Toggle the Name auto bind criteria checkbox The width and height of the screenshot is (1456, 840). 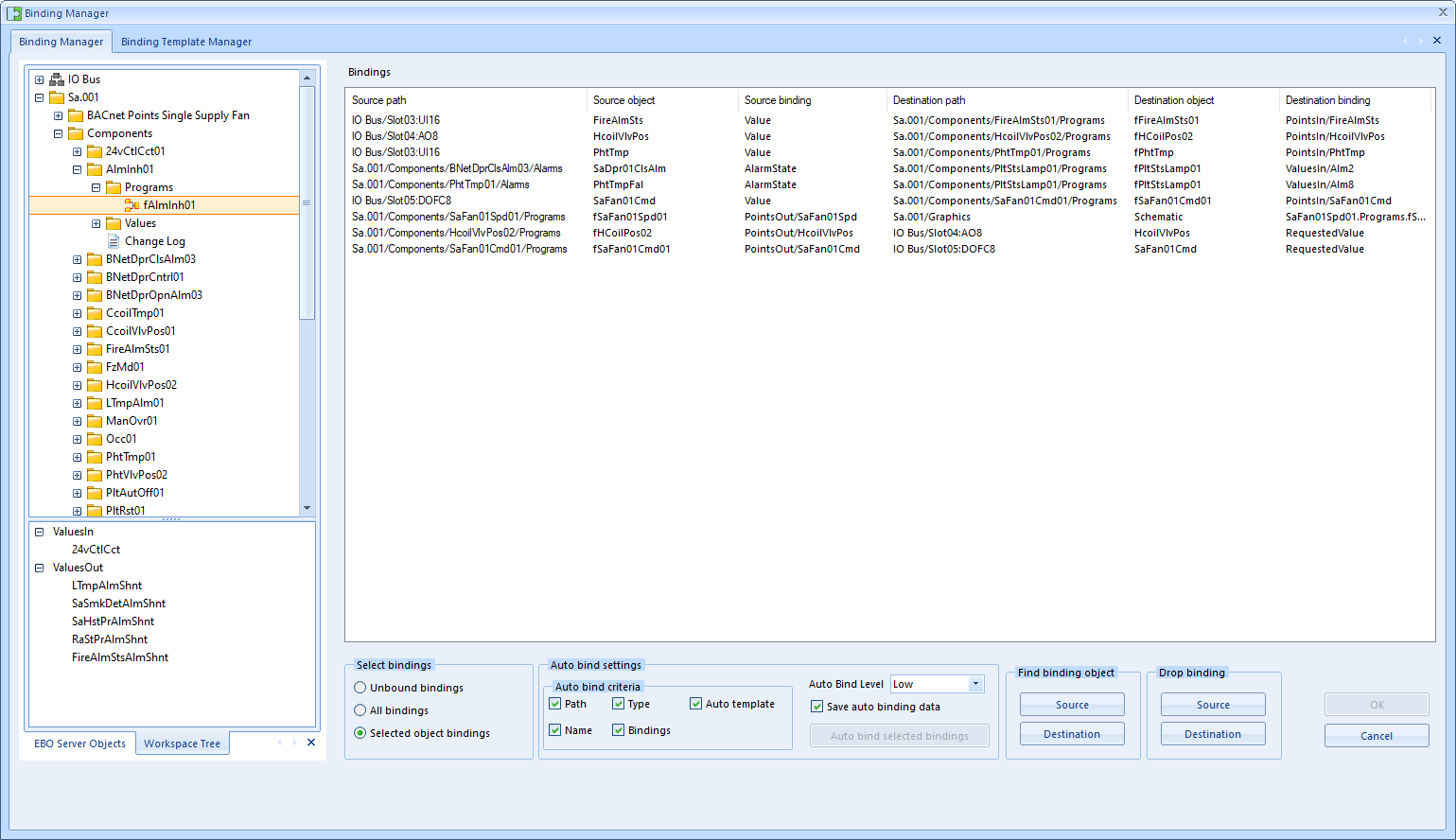click(555, 730)
